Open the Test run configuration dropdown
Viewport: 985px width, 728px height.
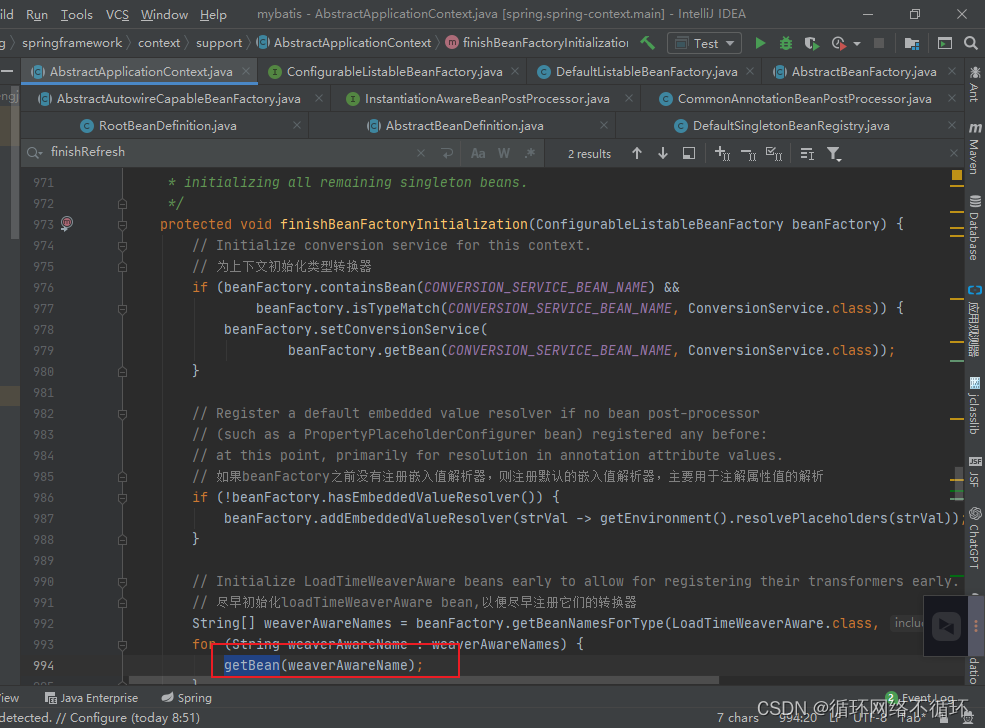[x=730, y=44]
